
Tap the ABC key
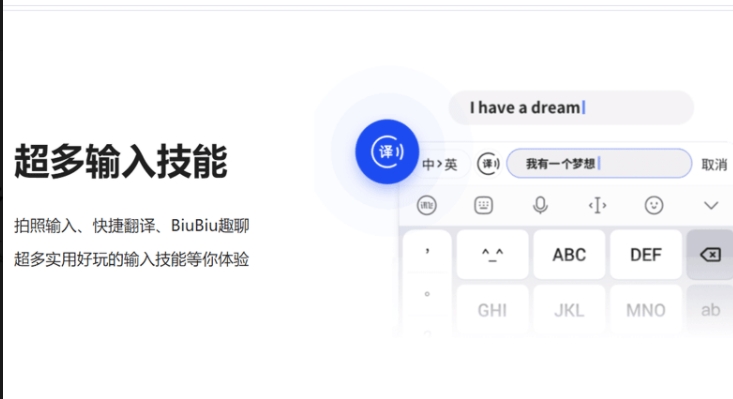pos(569,255)
